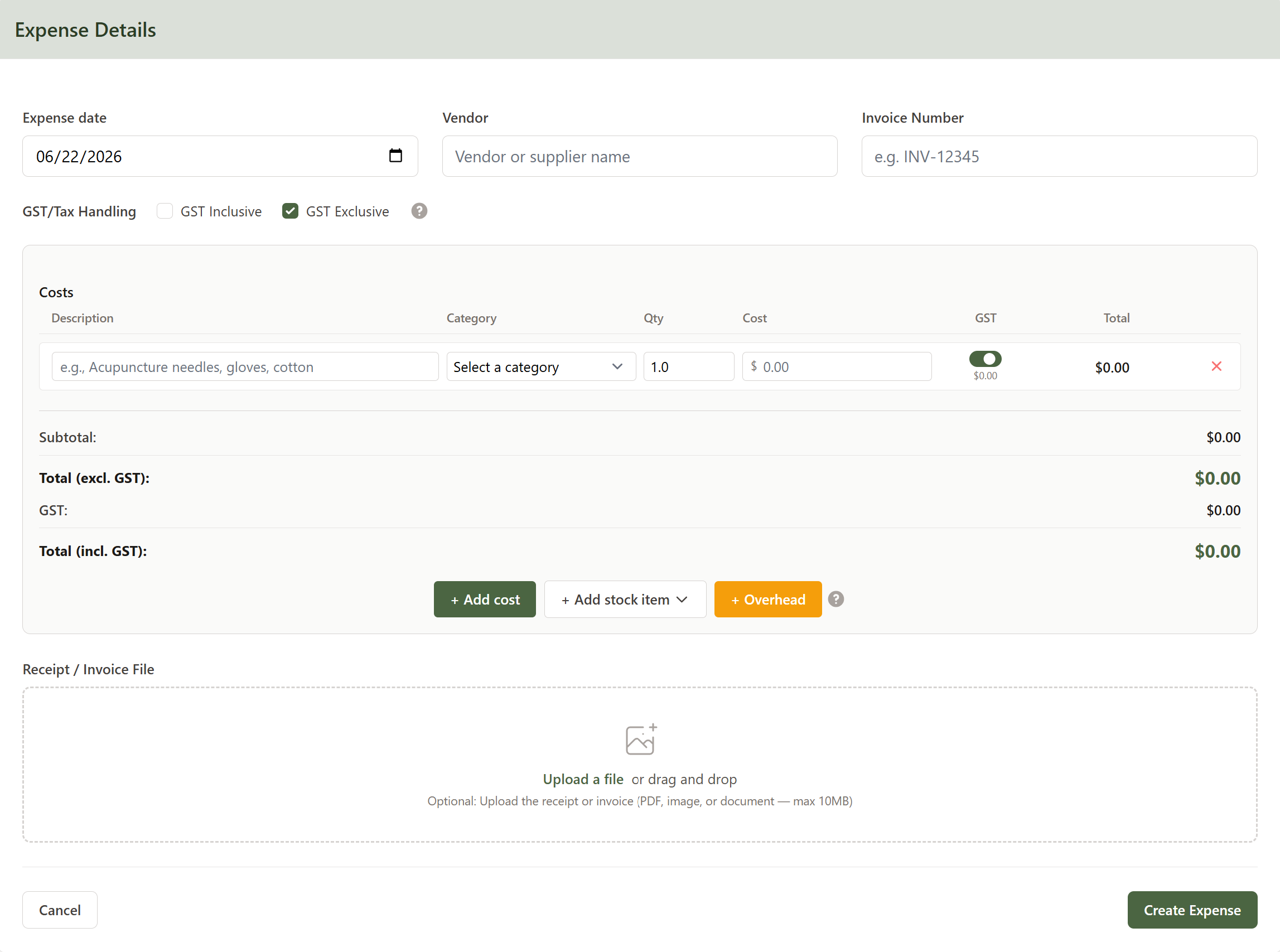
Task: Click the row total $0.00 in the cost line
Action: (1112, 367)
